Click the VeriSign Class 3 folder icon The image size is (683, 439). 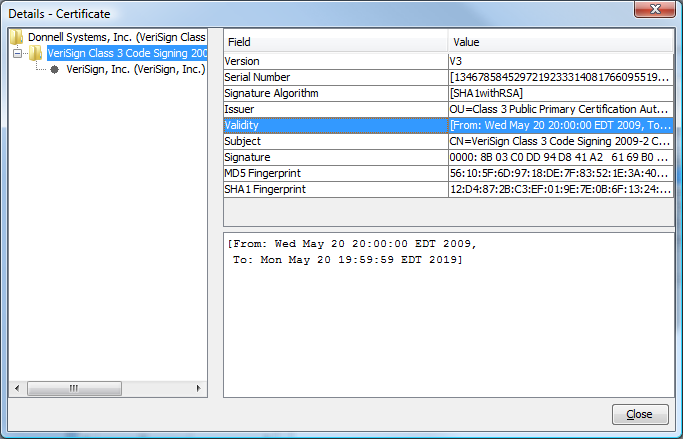(x=36, y=53)
